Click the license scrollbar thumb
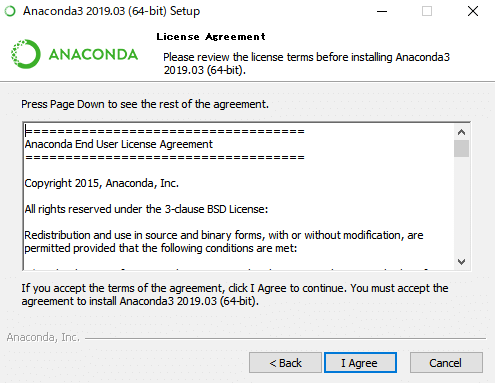This screenshot has height=383, width=495. (x=461, y=148)
